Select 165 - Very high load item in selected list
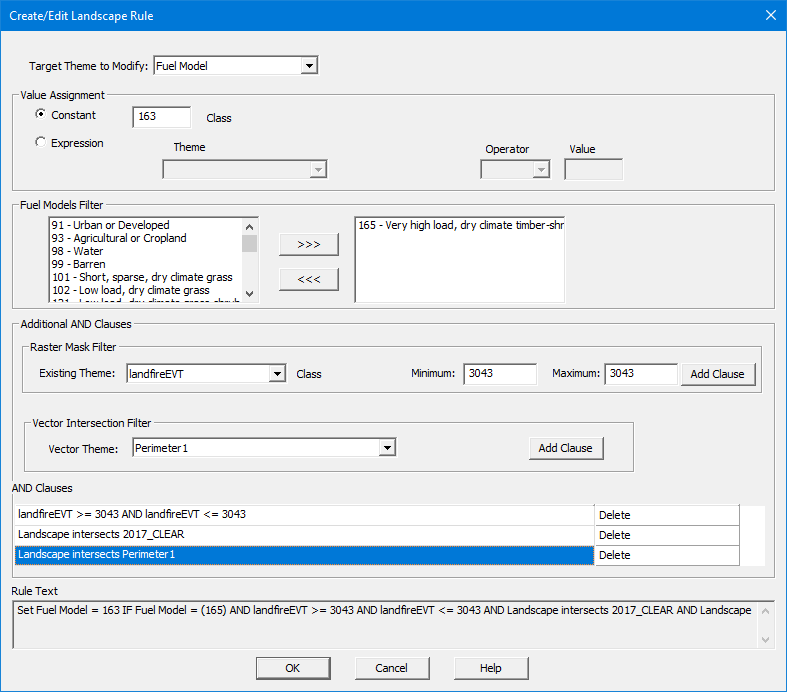The image size is (787, 692). [x=460, y=225]
